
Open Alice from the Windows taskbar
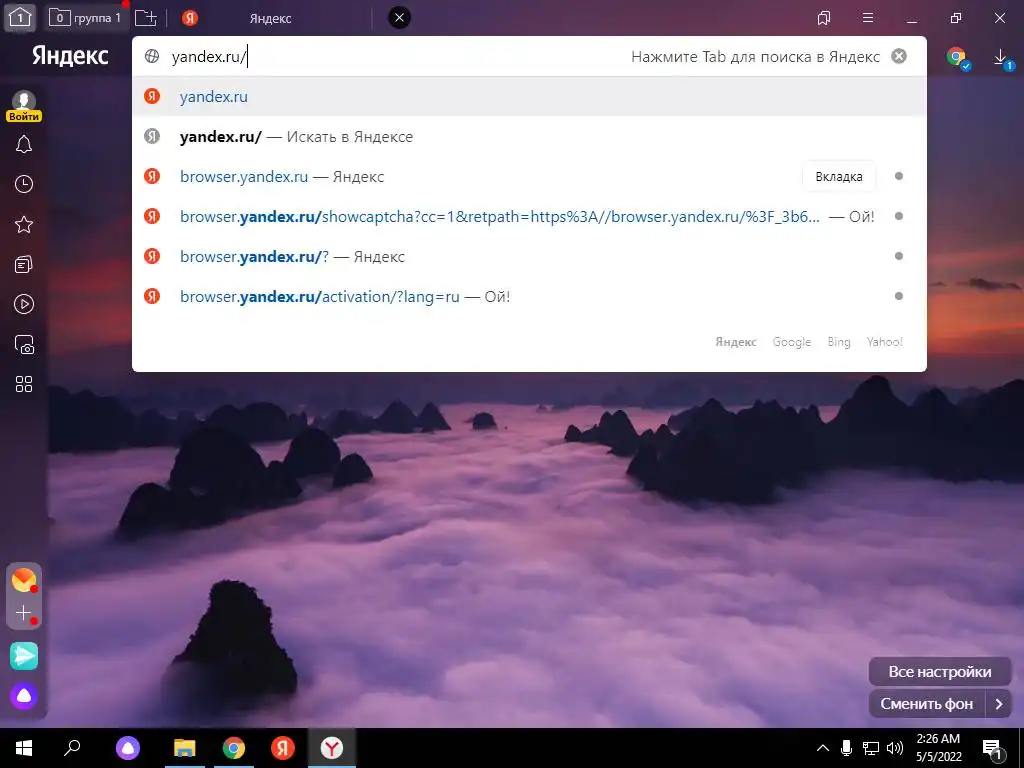128,748
